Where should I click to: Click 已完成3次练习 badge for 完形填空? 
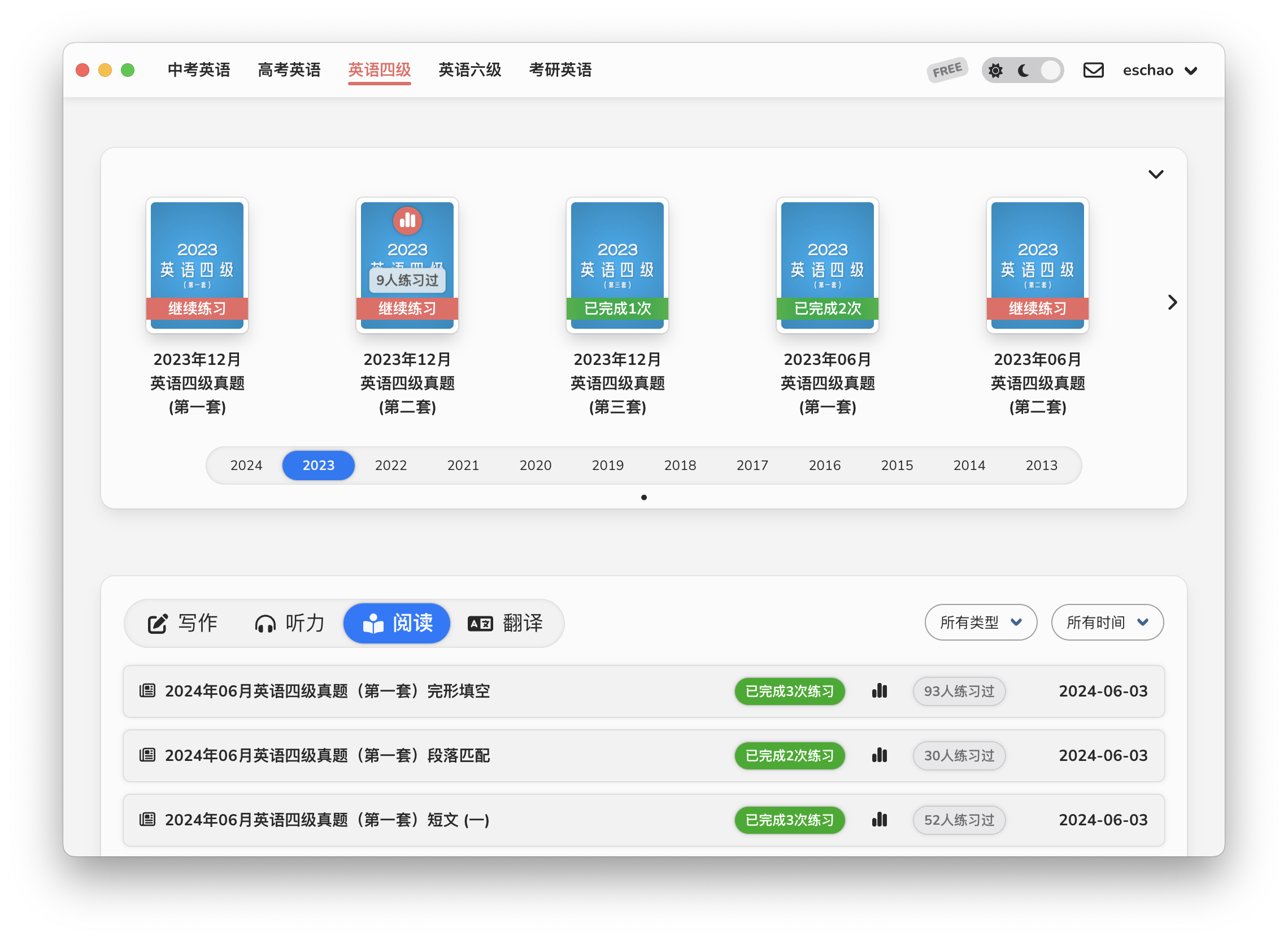pos(789,691)
